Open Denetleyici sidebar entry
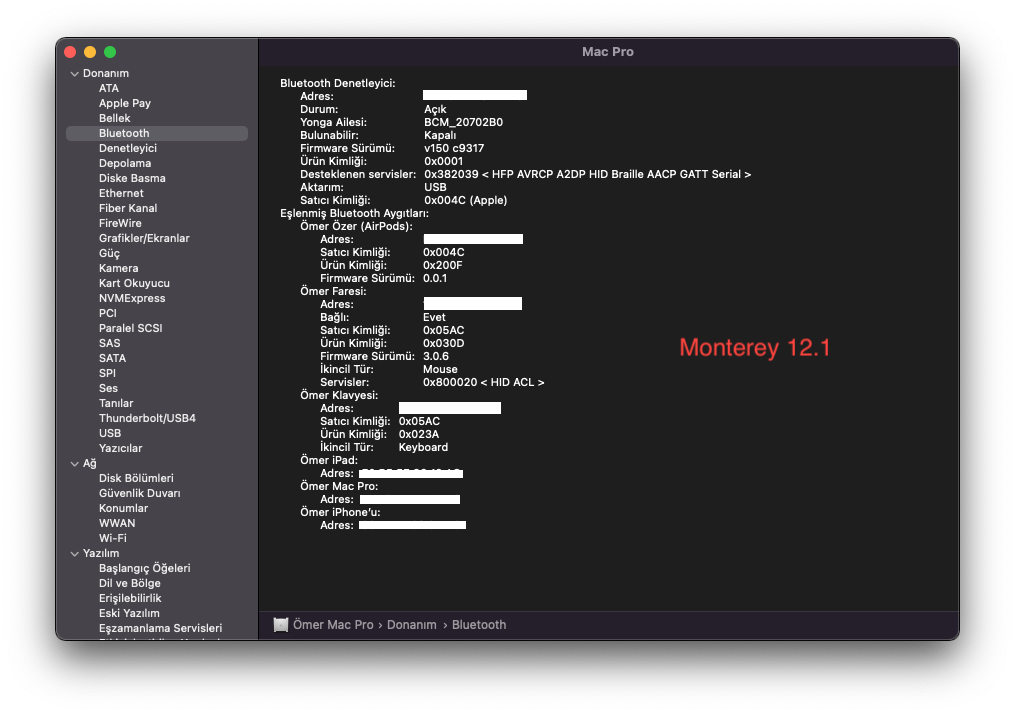Screen dimensions: 1015x714 (x=128, y=148)
